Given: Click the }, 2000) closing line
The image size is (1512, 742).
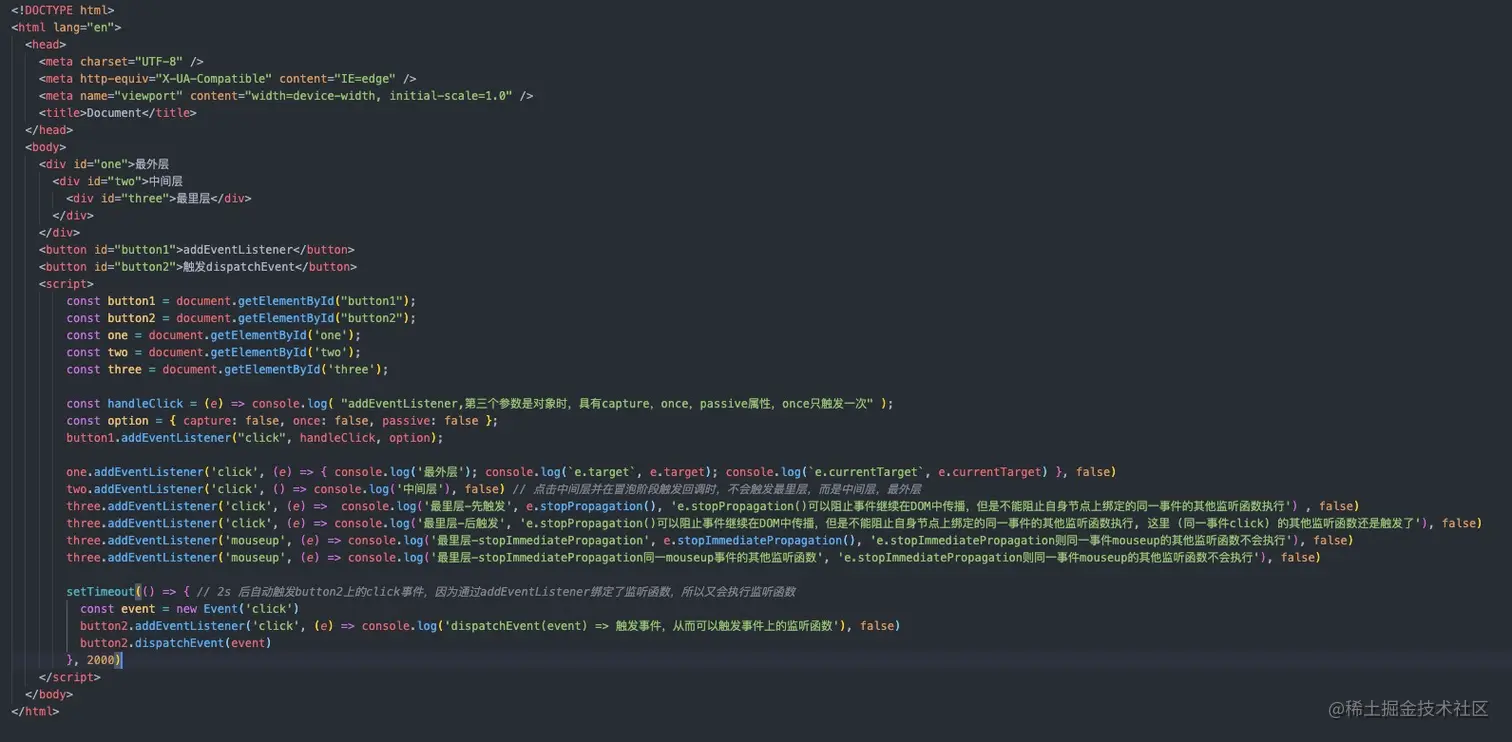Looking at the screenshot, I should click(94, 660).
